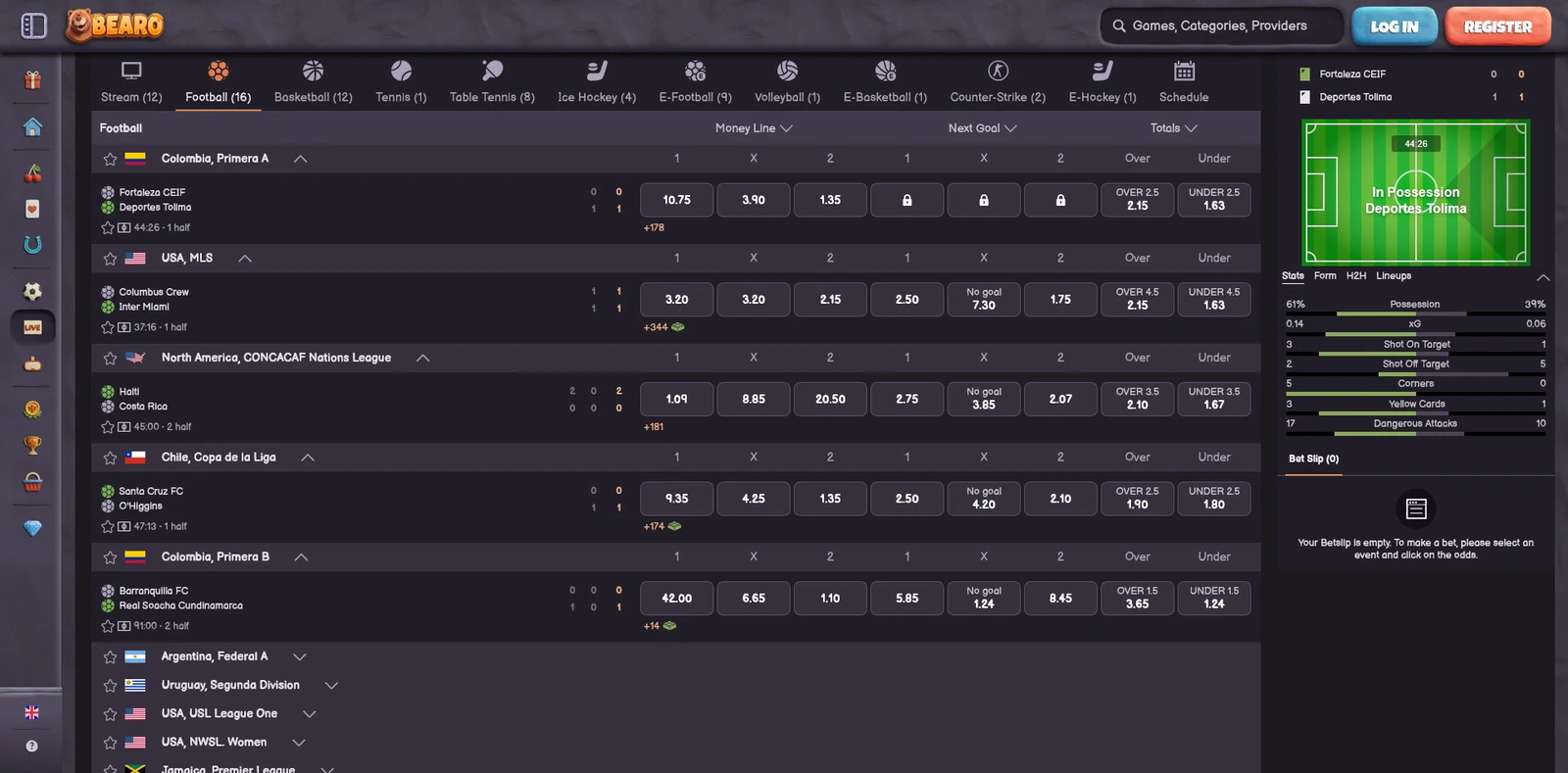1568x773 pixels.
Task: Collapse the CONCACAF Nations League section
Action: (x=423, y=359)
